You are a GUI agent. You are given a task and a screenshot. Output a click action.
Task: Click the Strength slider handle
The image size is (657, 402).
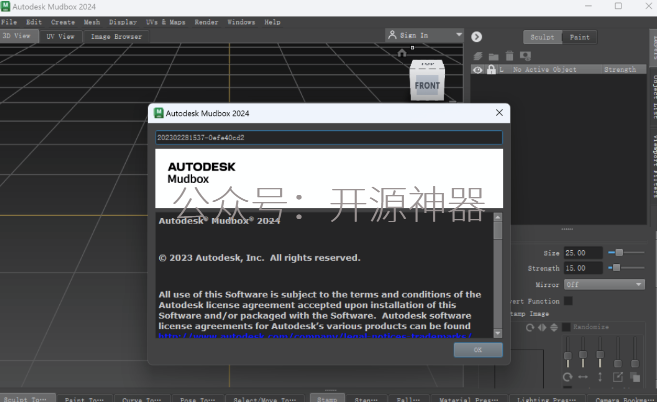point(616,267)
